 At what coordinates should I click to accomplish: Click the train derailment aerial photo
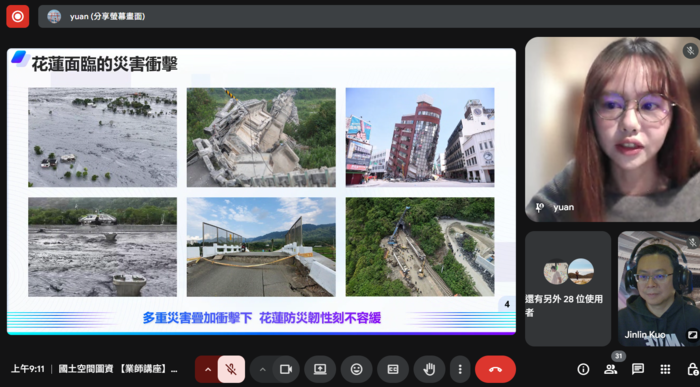click(x=420, y=247)
